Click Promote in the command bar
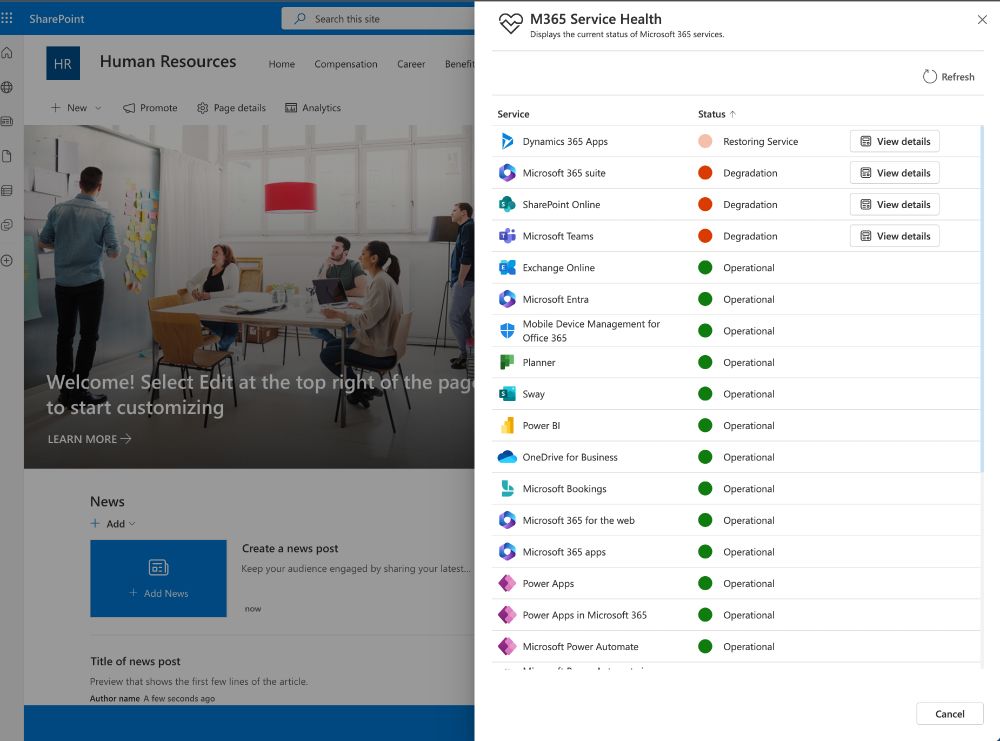Image resolution: width=1000 pixels, height=741 pixels. point(151,108)
